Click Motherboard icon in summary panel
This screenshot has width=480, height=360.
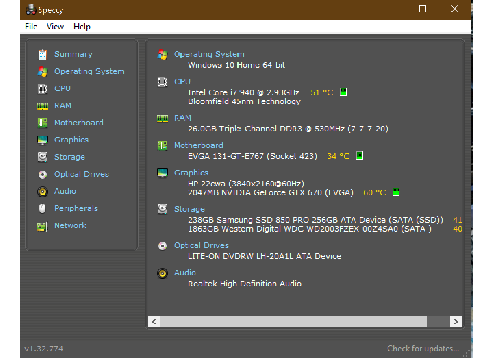162,146
